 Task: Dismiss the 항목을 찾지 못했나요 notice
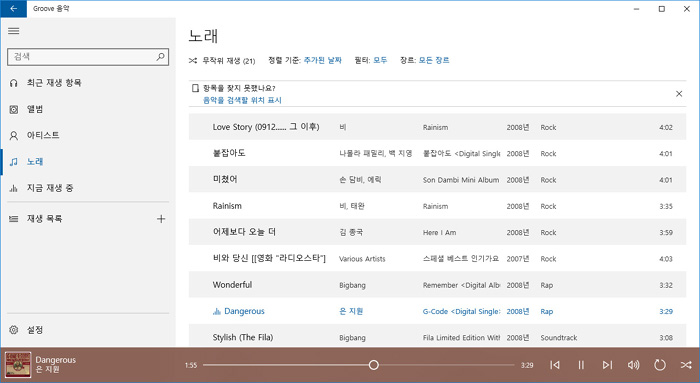click(x=679, y=94)
